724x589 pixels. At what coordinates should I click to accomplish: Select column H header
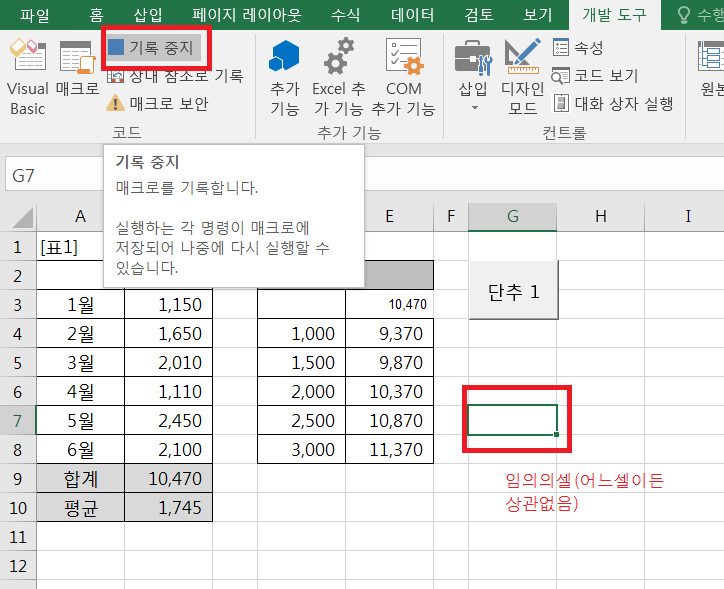[600, 216]
